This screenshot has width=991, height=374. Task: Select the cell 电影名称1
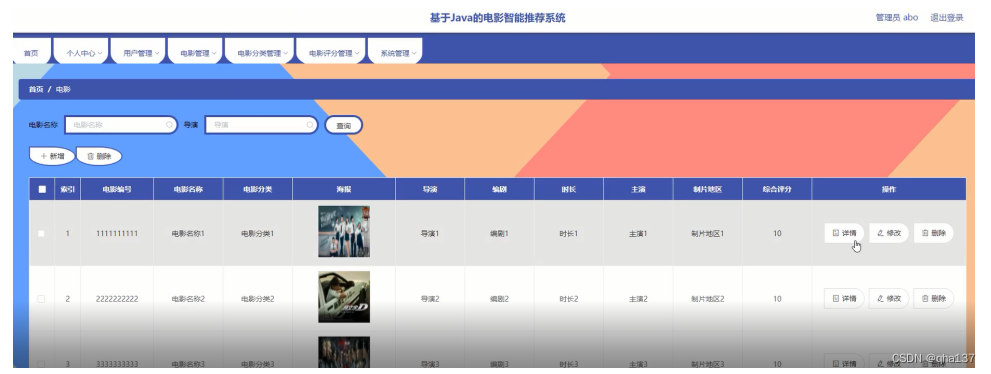[x=188, y=234]
